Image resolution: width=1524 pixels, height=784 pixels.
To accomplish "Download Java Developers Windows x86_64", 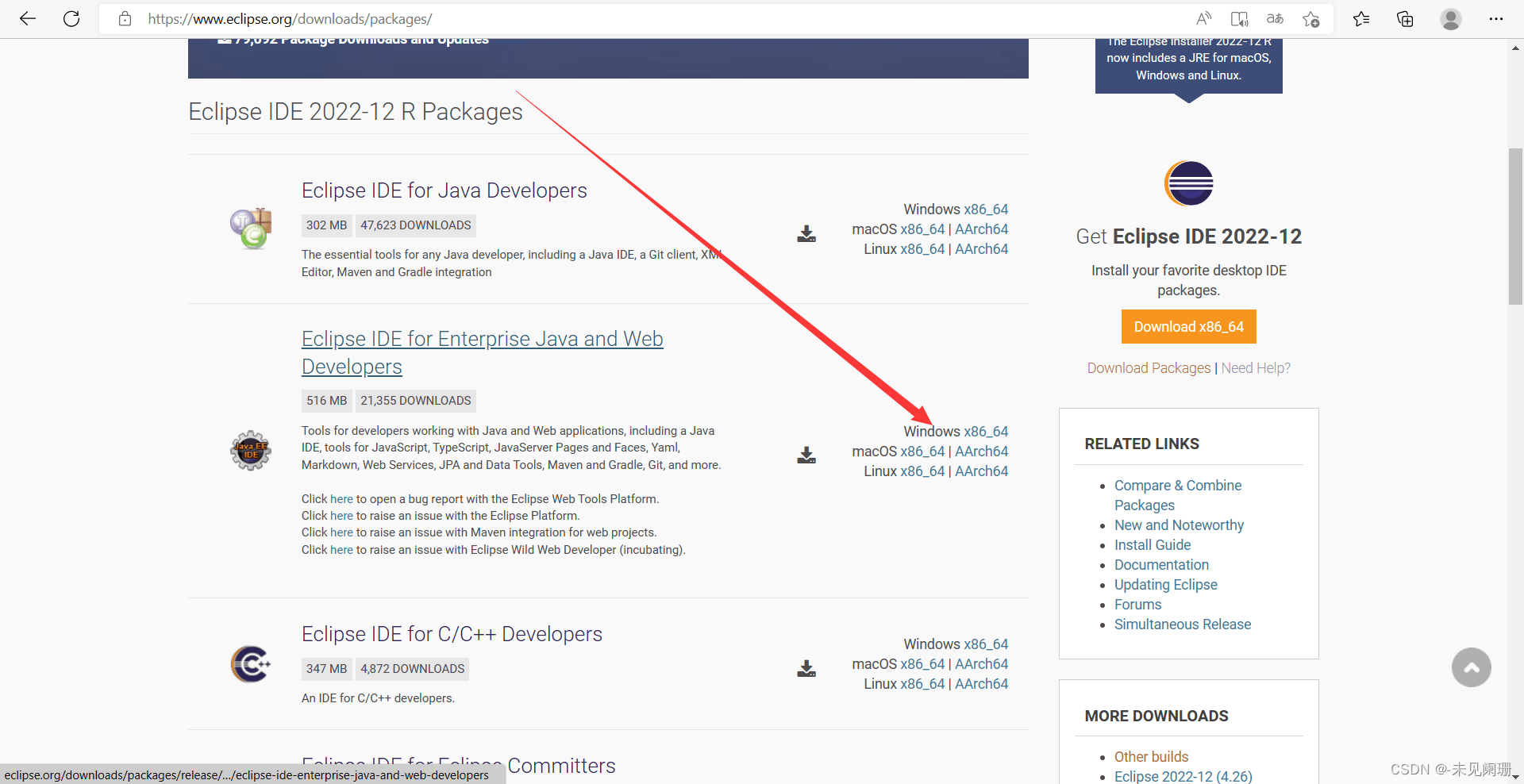I will click(986, 209).
